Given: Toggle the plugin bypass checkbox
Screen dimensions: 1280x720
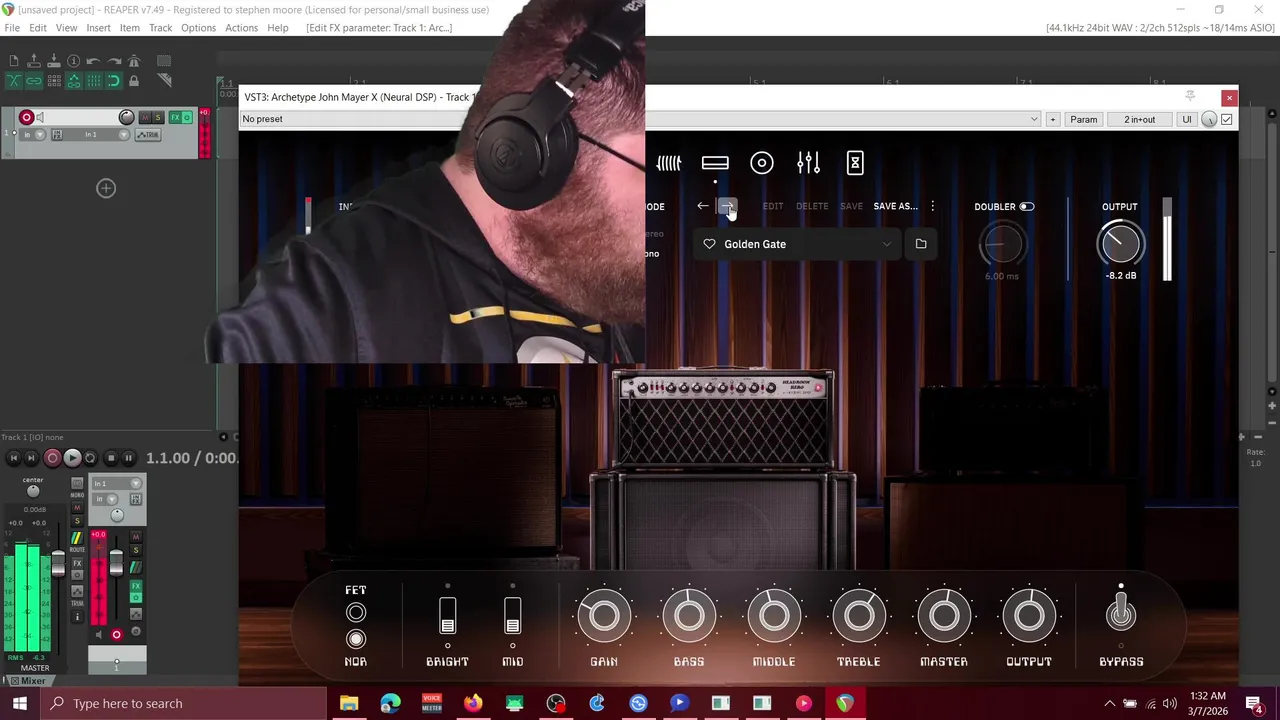Looking at the screenshot, I should point(1227,119).
